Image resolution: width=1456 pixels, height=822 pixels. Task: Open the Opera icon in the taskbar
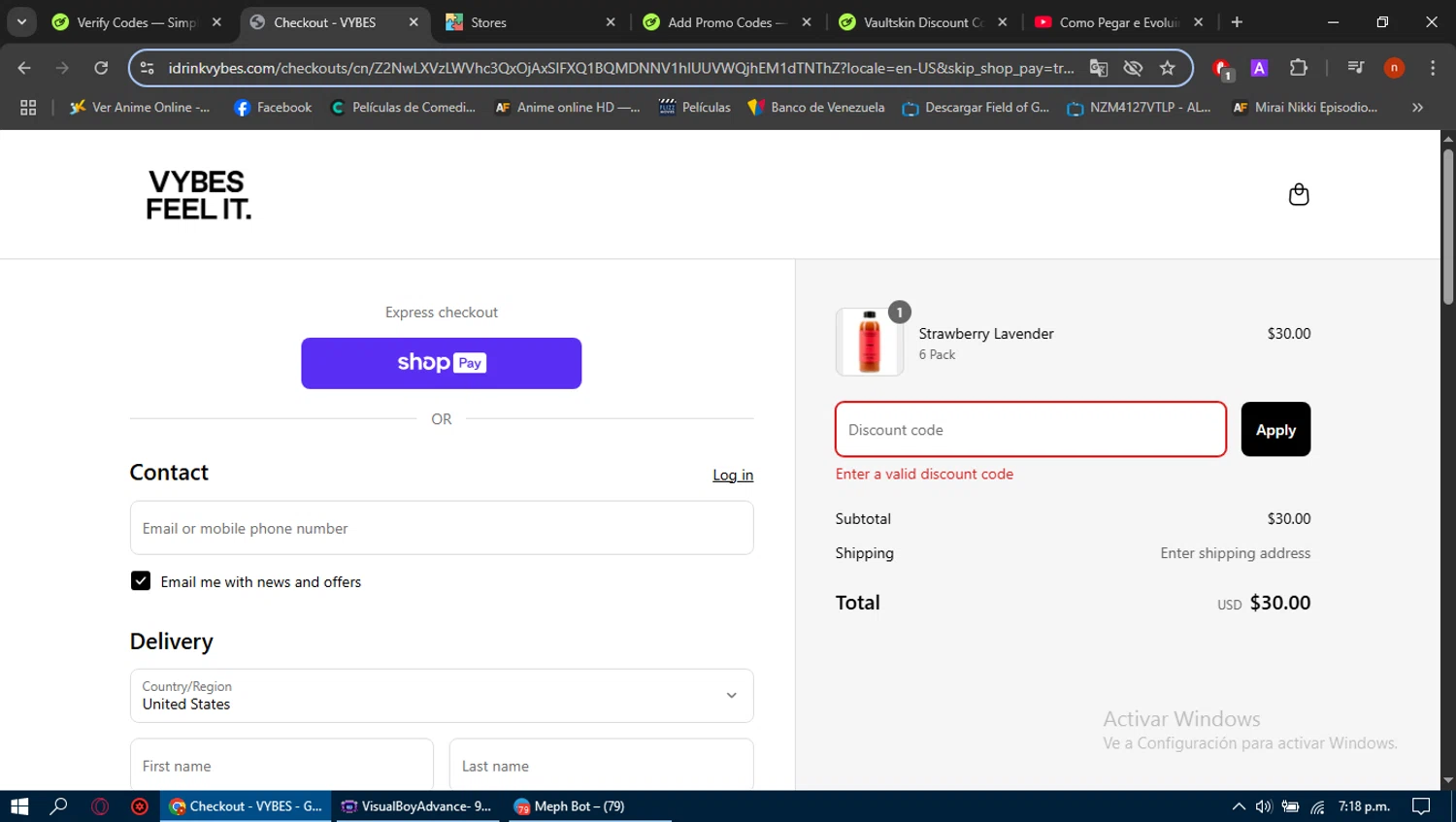click(100, 806)
